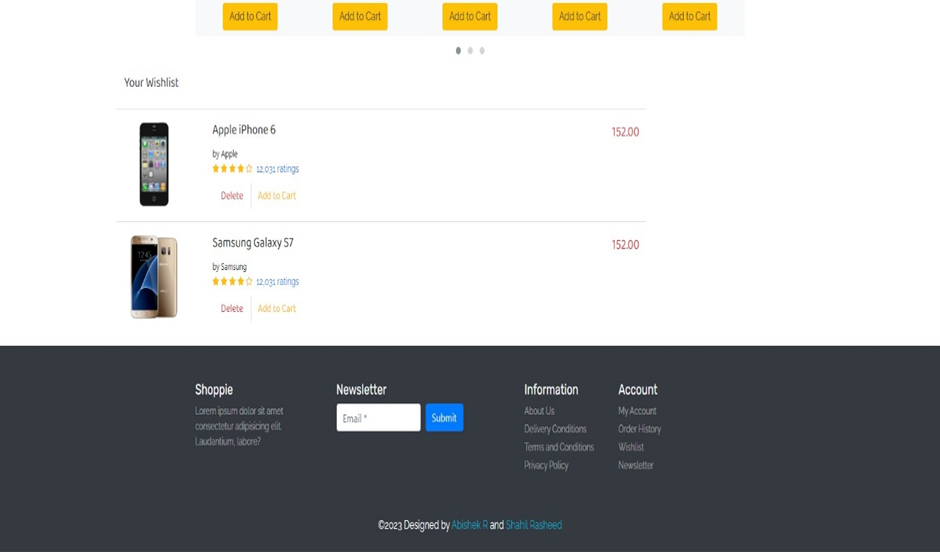Open the Apple iPhone 6 title link
The width and height of the screenshot is (940, 552).
(x=244, y=130)
